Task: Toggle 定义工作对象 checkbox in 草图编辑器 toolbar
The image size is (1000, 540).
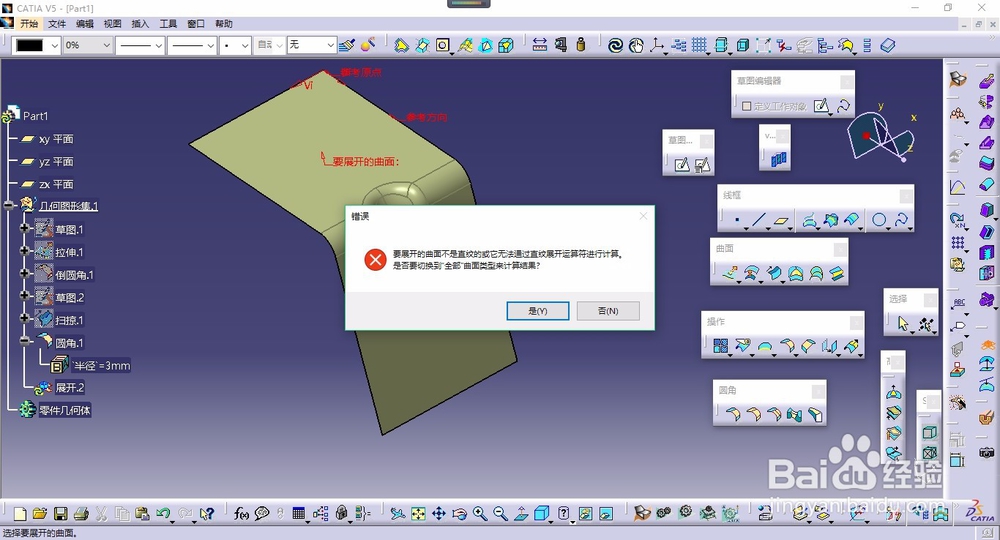Action: click(746, 106)
